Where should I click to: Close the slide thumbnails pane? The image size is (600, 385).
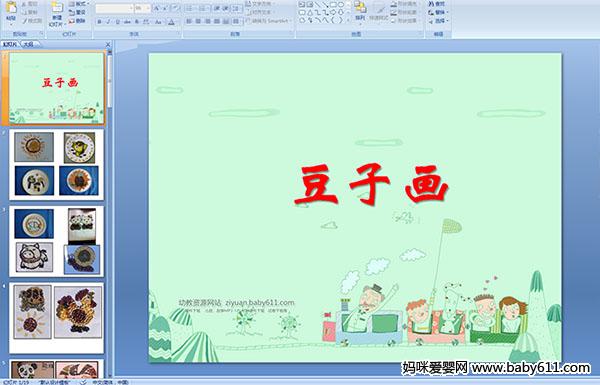click(x=108, y=44)
